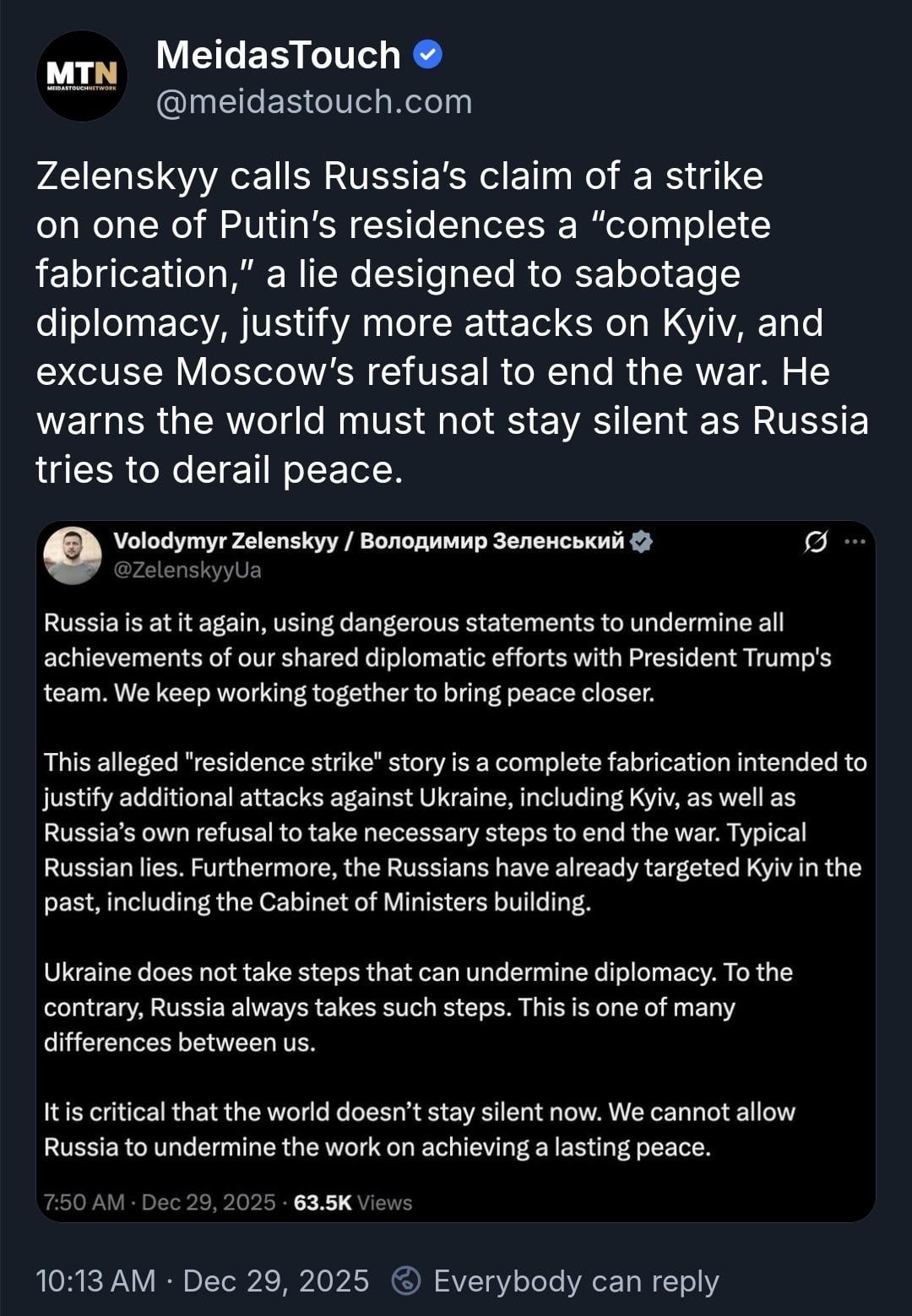Click the "Ukraine does not take steps" paragraph
Viewport: 912px width, 1316px height.
coord(418,1007)
